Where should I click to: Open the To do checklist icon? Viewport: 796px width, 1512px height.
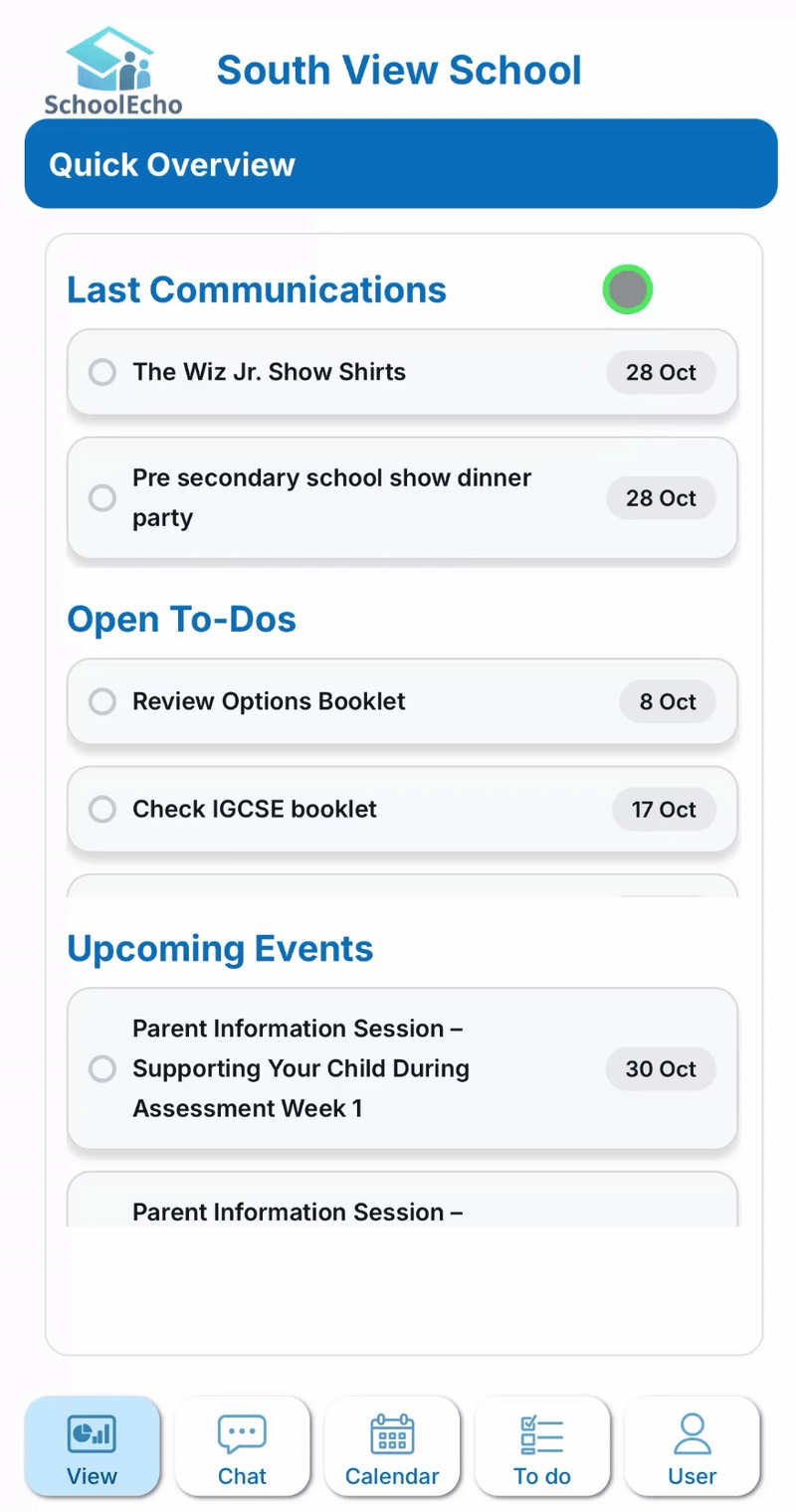[542, 1434]
